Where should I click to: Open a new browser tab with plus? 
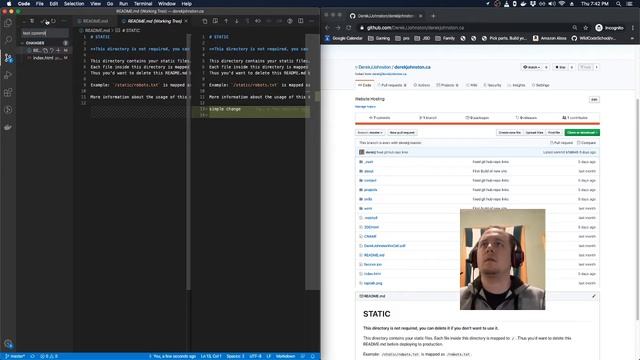433,16
